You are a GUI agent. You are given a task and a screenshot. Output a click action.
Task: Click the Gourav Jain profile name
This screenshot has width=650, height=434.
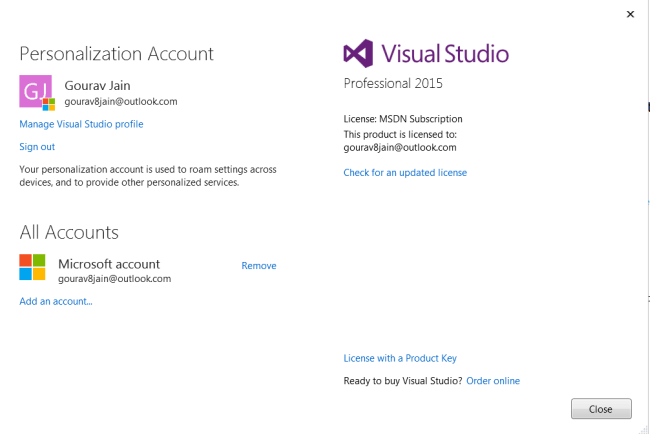pos(99,85)
